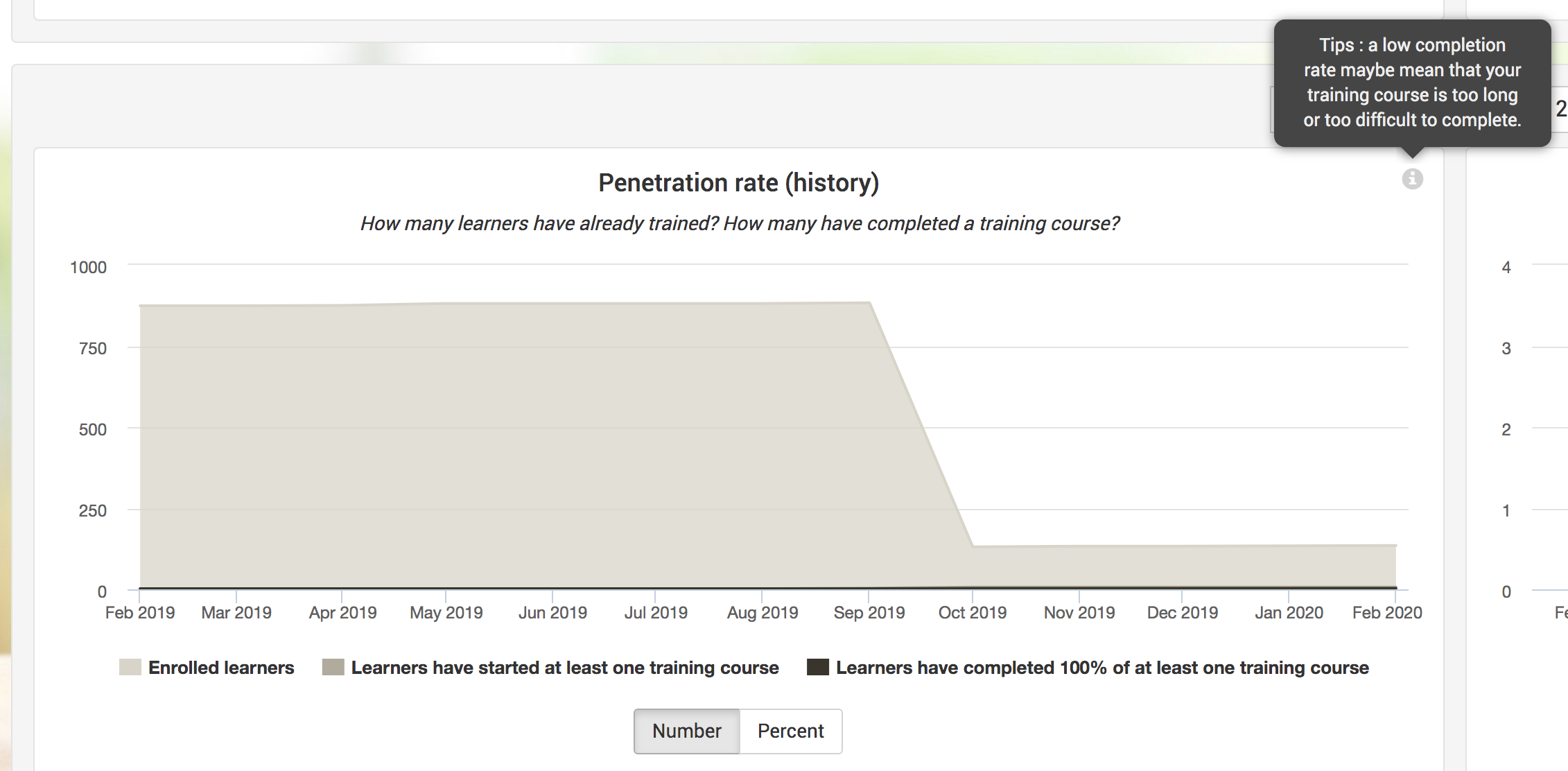Click the Nov 2019 axis label
This screenshot has height=771, width=1568.
1079,613
